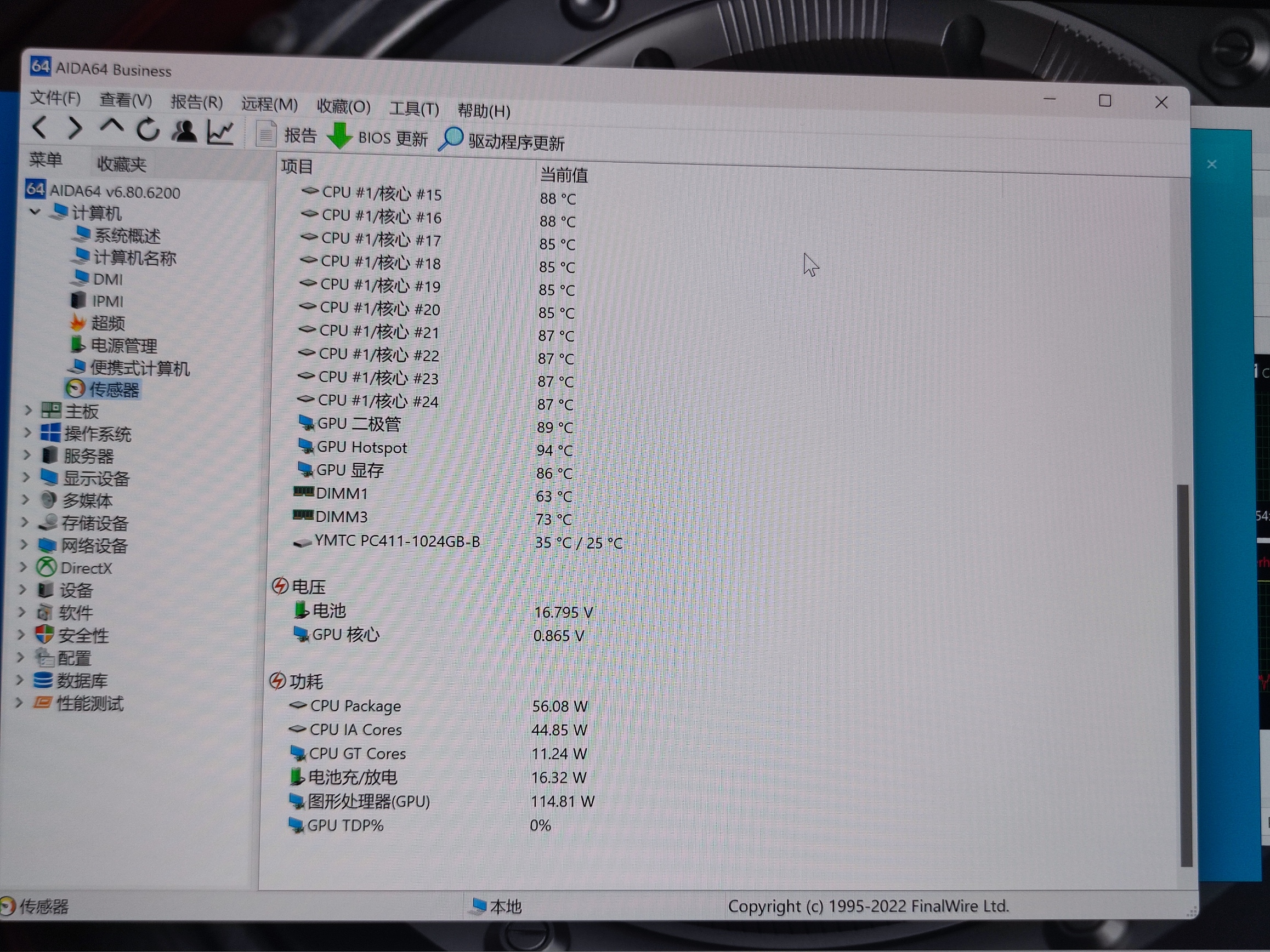Open the 报告(R) menu
Image resolution: width=1270 pixels, height=952 pixels.
coord(196,102)
